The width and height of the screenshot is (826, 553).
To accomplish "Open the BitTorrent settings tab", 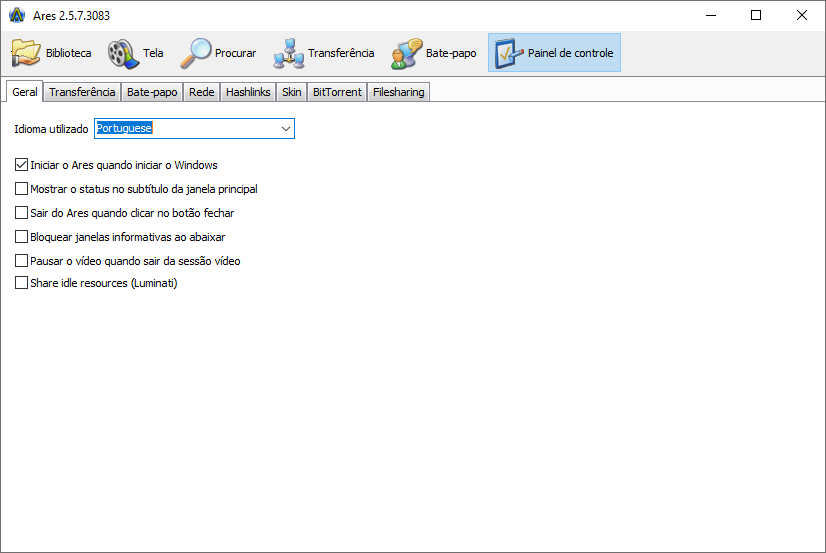I will [337, 92].
